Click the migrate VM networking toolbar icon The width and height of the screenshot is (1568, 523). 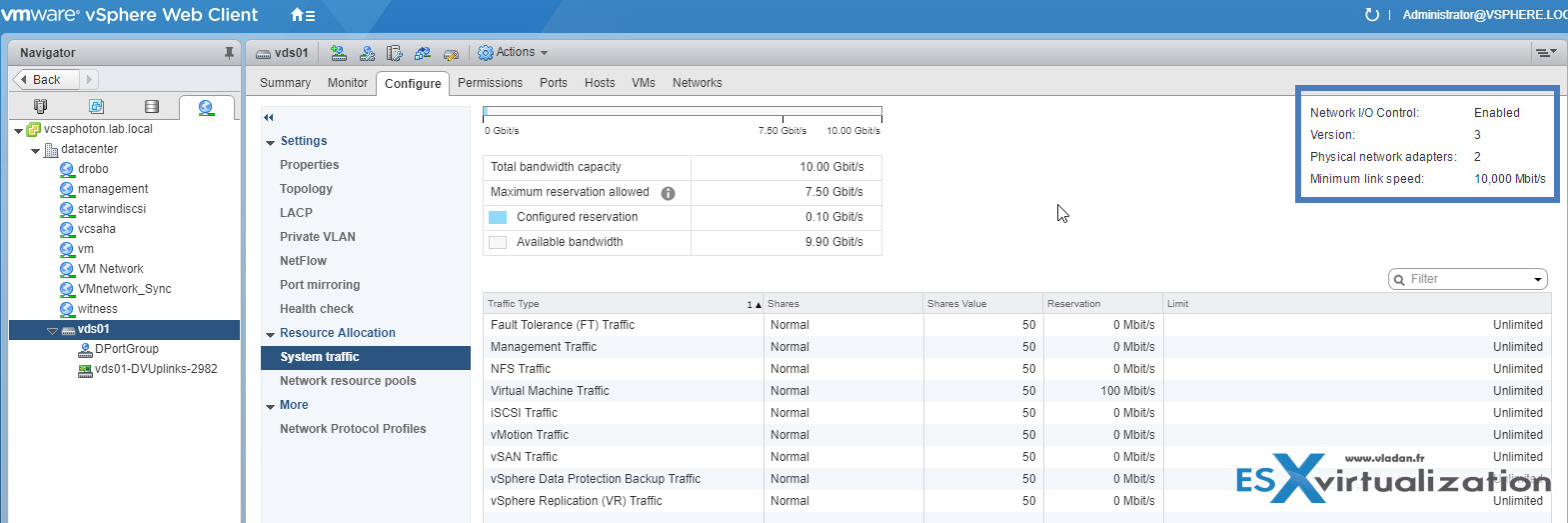423,53
